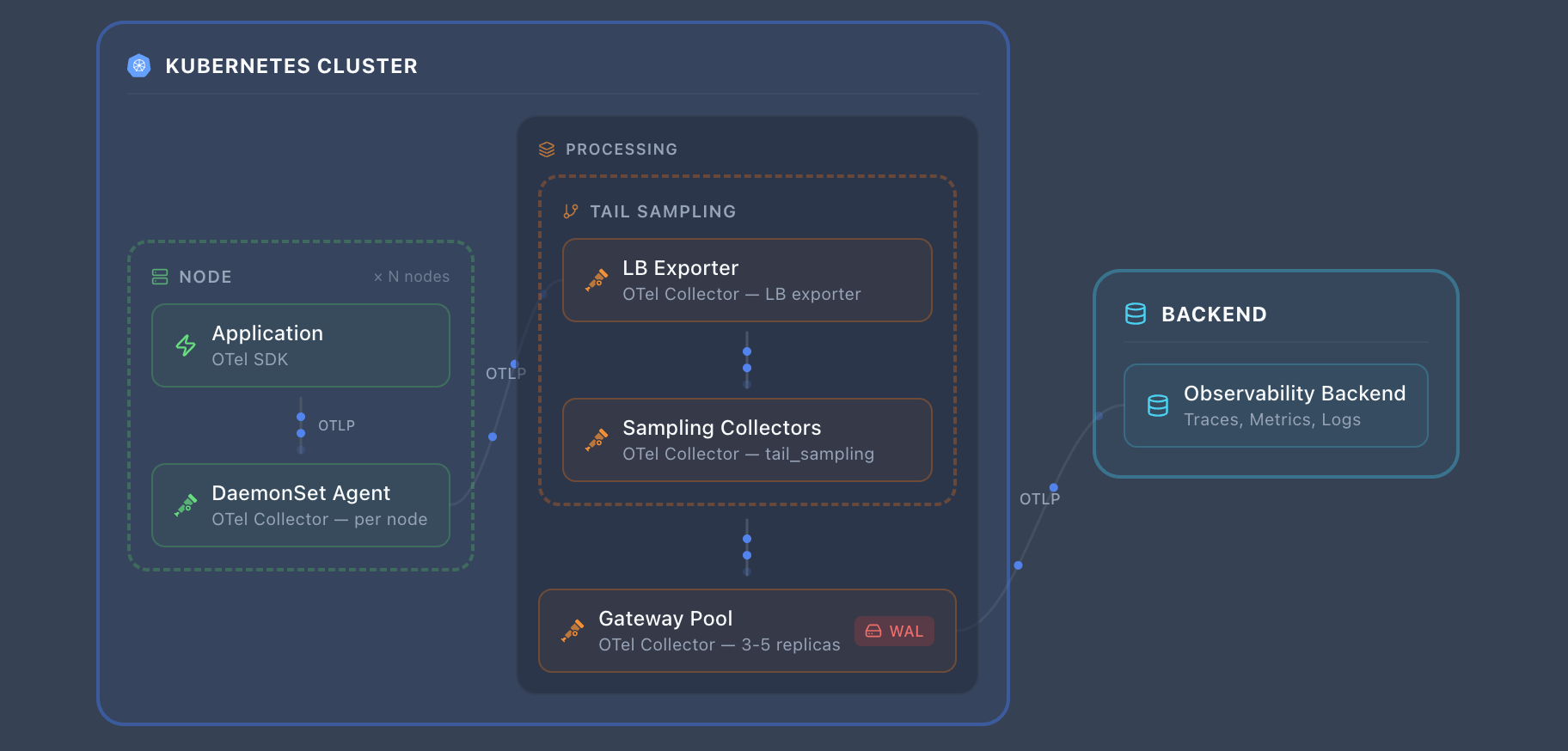The height and width of the screenshot is (751, 1568).
Task: Click the KUBERNETES CLUSTER heading
Action: (291, 66)
